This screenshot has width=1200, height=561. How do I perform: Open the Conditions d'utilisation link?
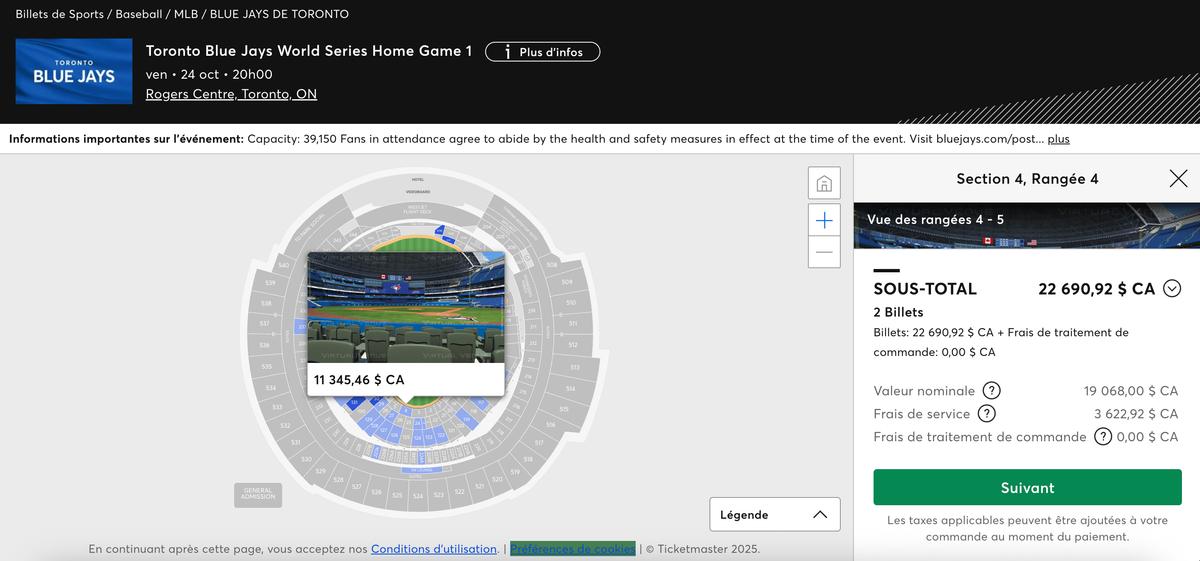(434, 549)
